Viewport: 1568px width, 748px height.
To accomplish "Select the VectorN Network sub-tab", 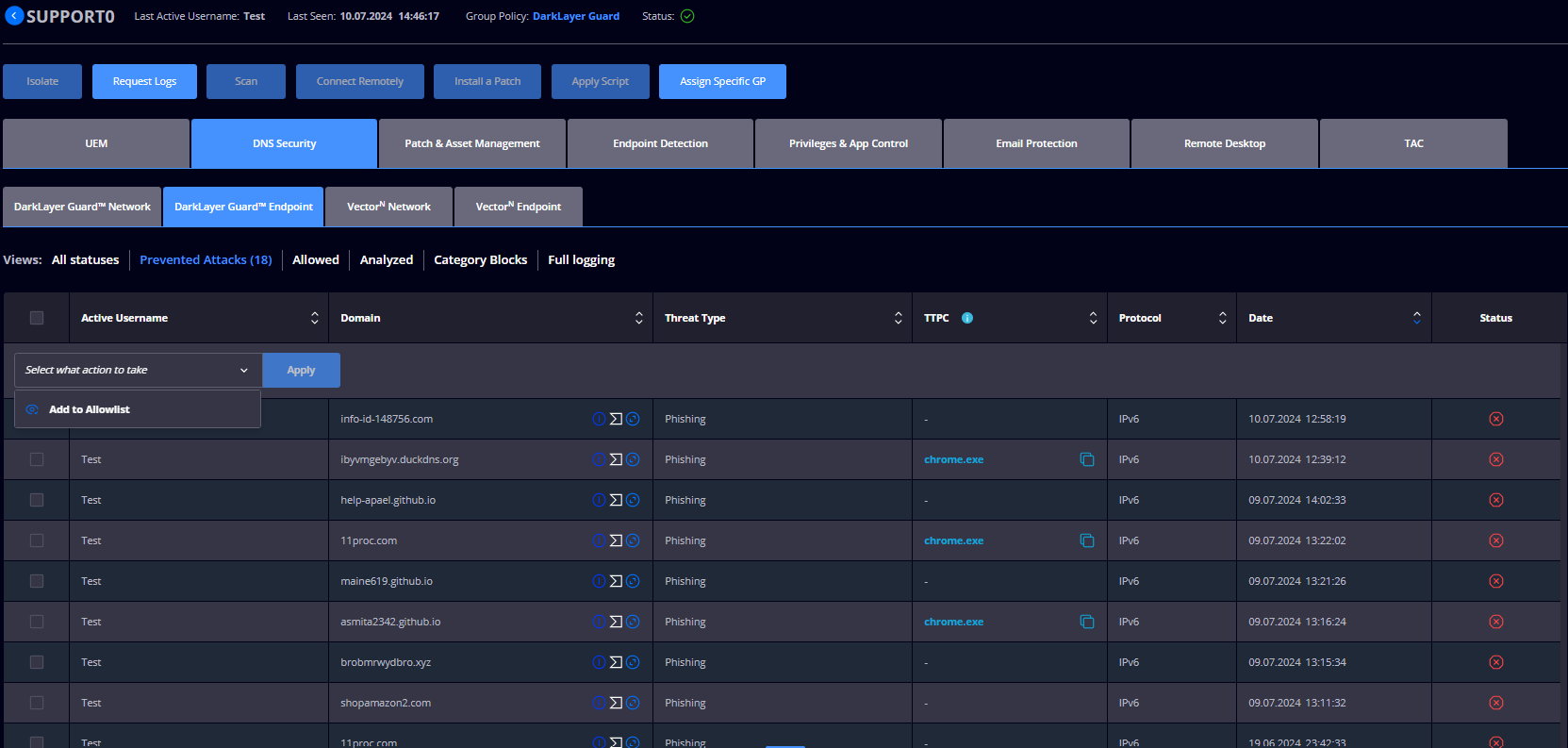I will click(x=388, y=207).
